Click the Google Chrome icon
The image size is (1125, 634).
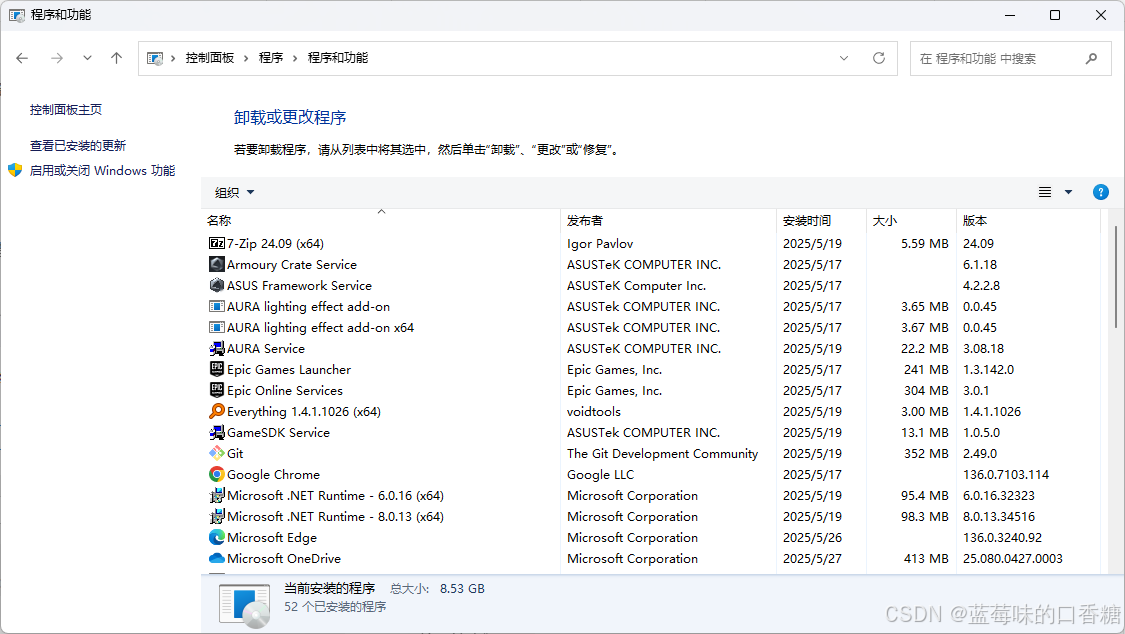[217, 474]
